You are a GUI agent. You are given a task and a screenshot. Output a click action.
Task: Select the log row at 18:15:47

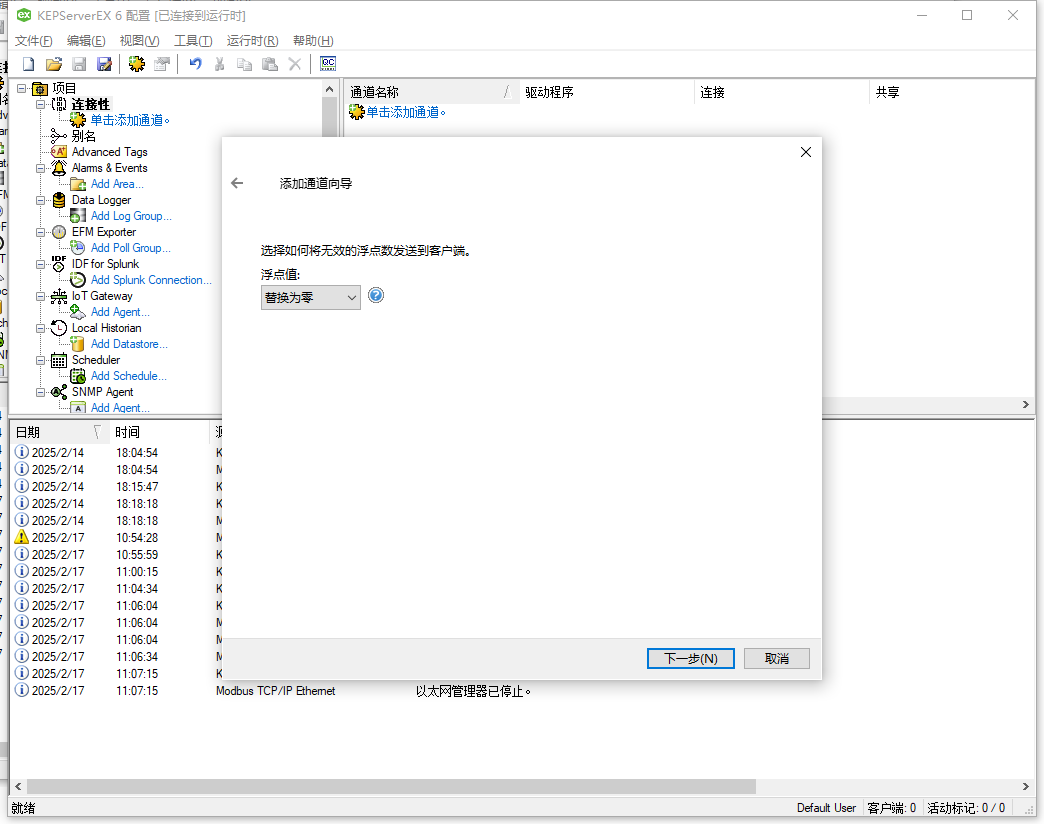117,487
